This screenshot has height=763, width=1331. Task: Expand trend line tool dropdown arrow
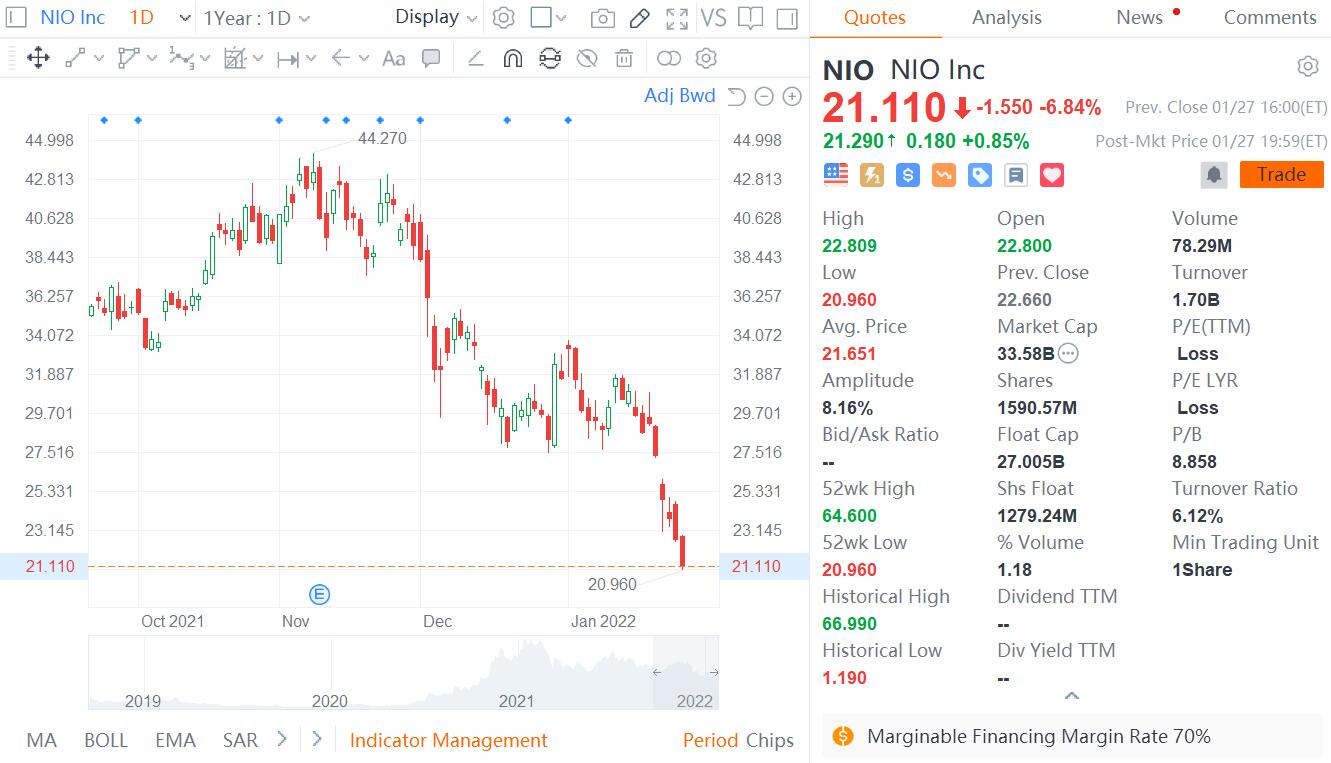(98, 59)
